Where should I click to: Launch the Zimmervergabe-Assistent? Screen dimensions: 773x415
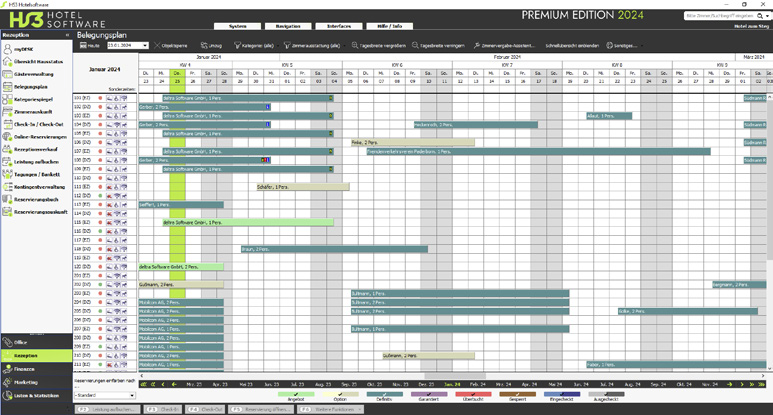(x=504, y=45)
